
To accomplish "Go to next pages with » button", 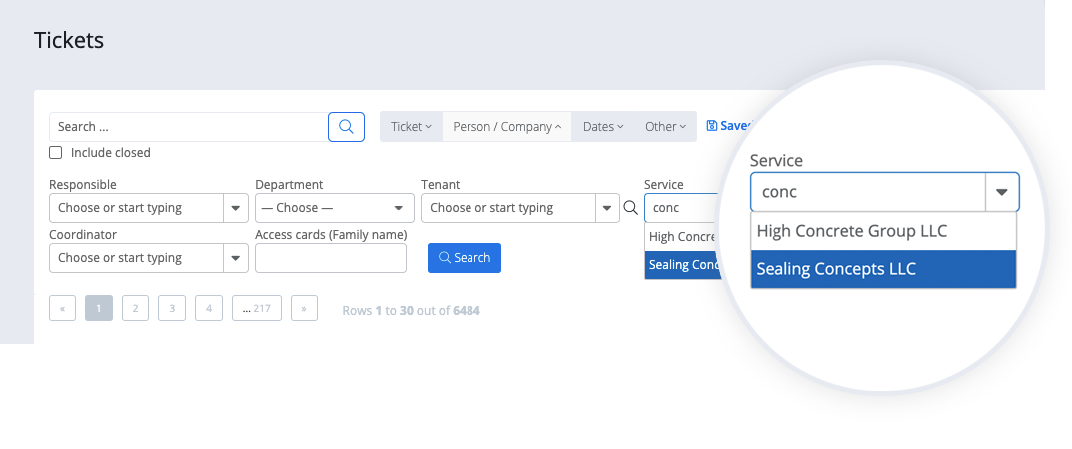I will pyautogui.click(x=304, y=308).
